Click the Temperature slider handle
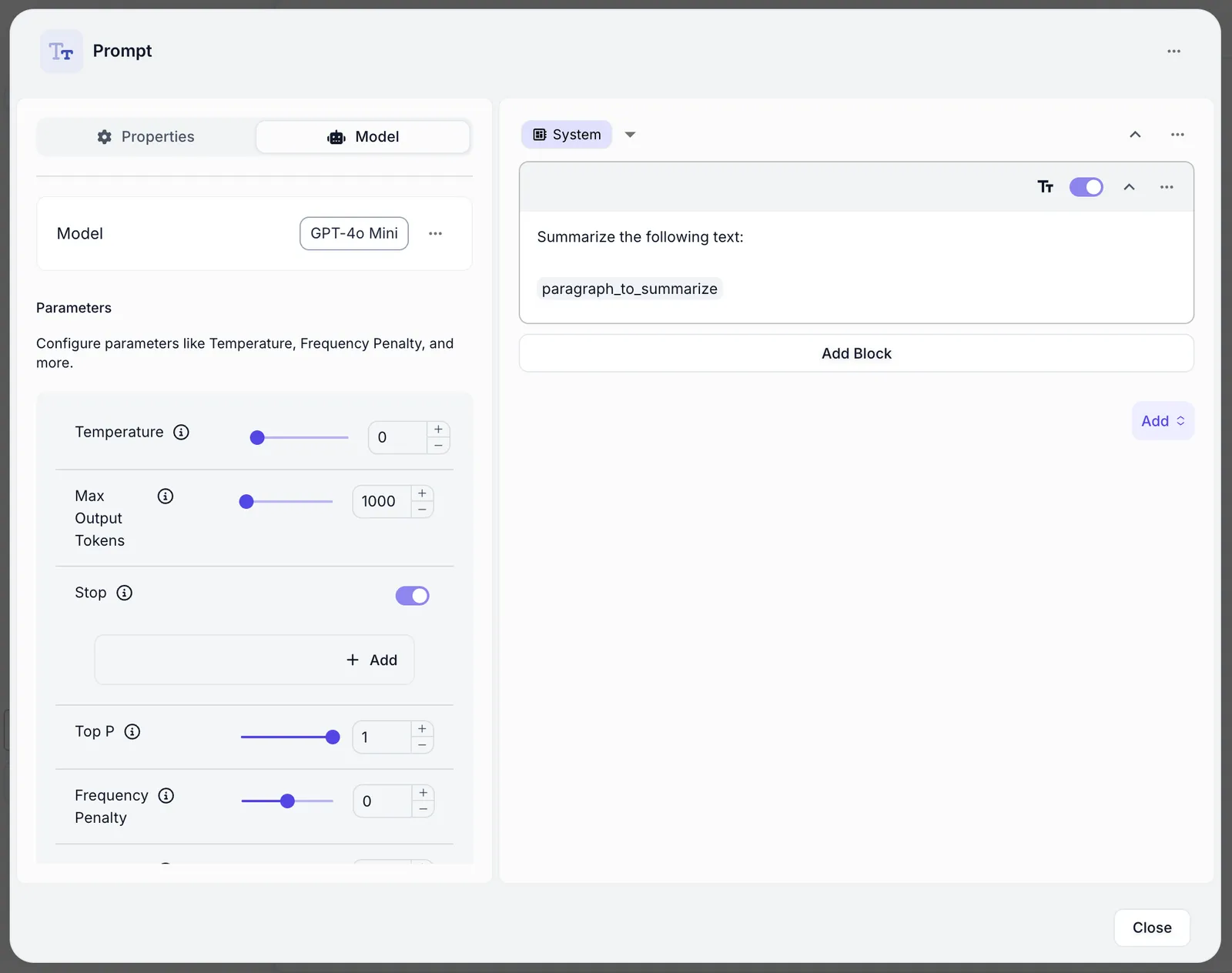Image resolution: width=1232 pixels, height=973 pixels. click(x=257, y=437)
